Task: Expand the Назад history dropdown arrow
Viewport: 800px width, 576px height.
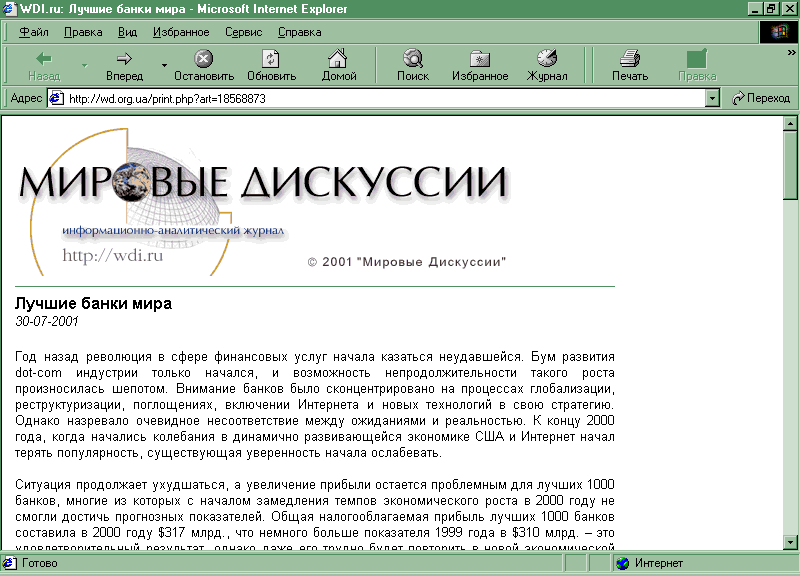Action: pyautogui.click(x=84, y=66)
